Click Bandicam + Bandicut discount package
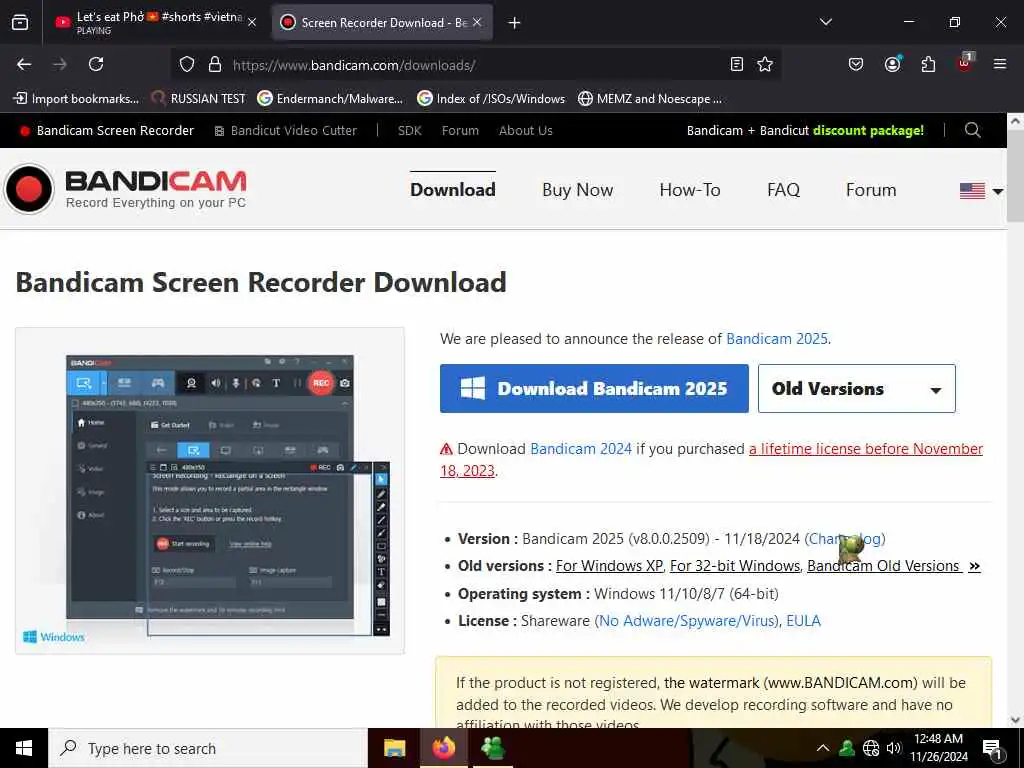The image size is (1024, 768). [x=805, y=131]
